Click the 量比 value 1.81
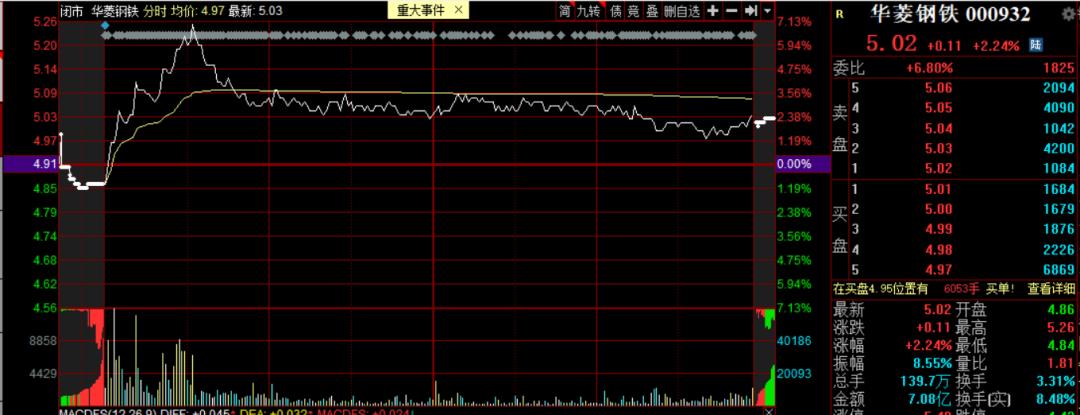Image resolution: width=1080 pixels, height=415 pixels. coord(1061,363)
